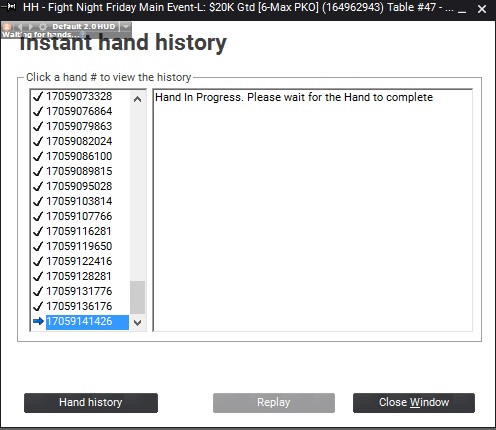Select the highlighted hand 17059141426
The height and width of the screenshot is (430, 496).
(87, 322)
